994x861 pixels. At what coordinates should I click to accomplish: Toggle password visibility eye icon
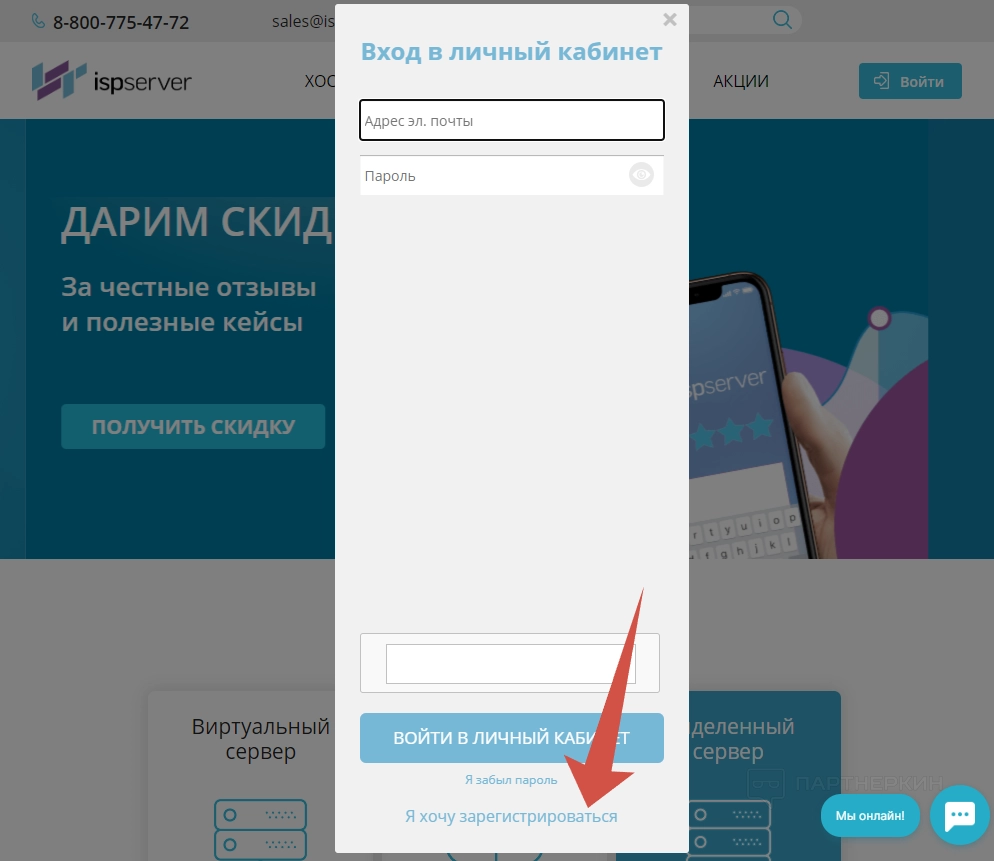tap(641, 175)
